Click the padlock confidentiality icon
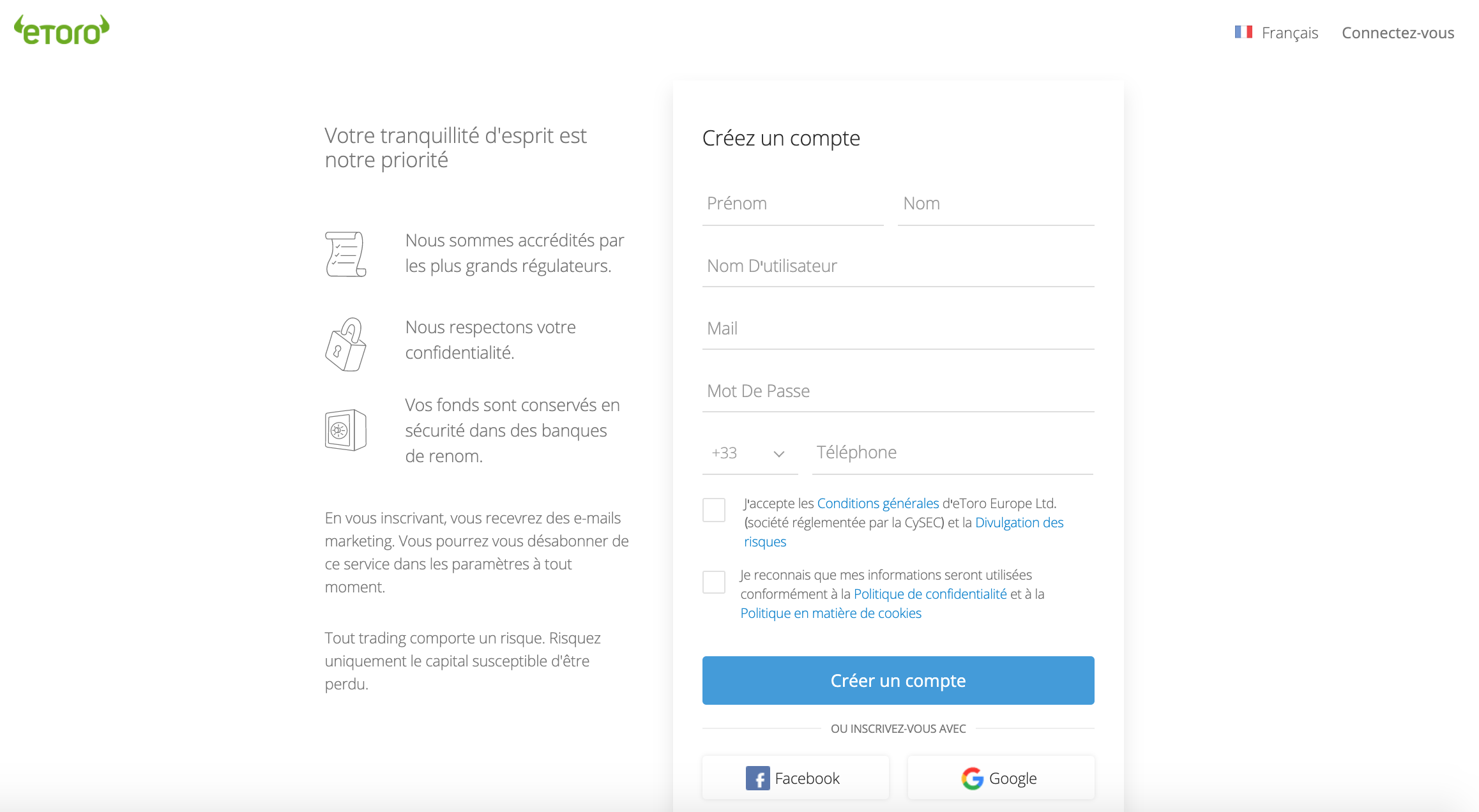The height and width of the screenshot is (812, 1479). pyautogui.click(x=345, y=344)
